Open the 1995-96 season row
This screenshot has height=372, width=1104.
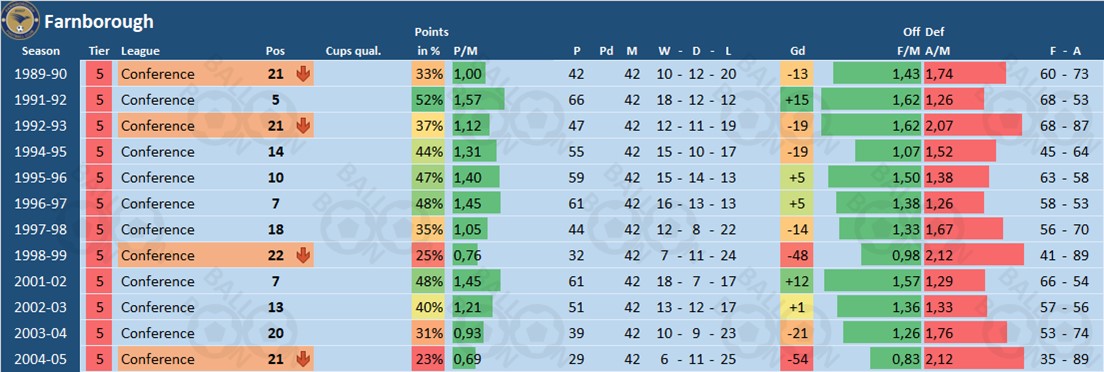pos(552,178)
